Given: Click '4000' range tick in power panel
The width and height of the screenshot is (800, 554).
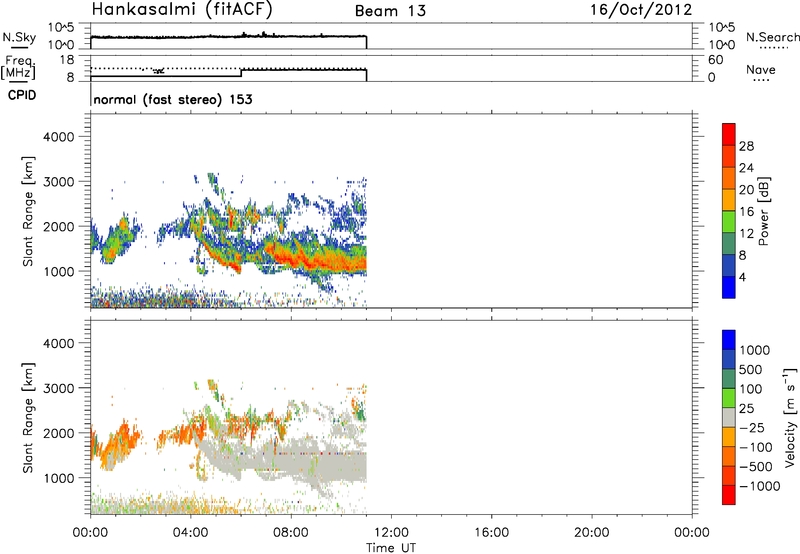Looking at the screenshot, I should [59, 137].
